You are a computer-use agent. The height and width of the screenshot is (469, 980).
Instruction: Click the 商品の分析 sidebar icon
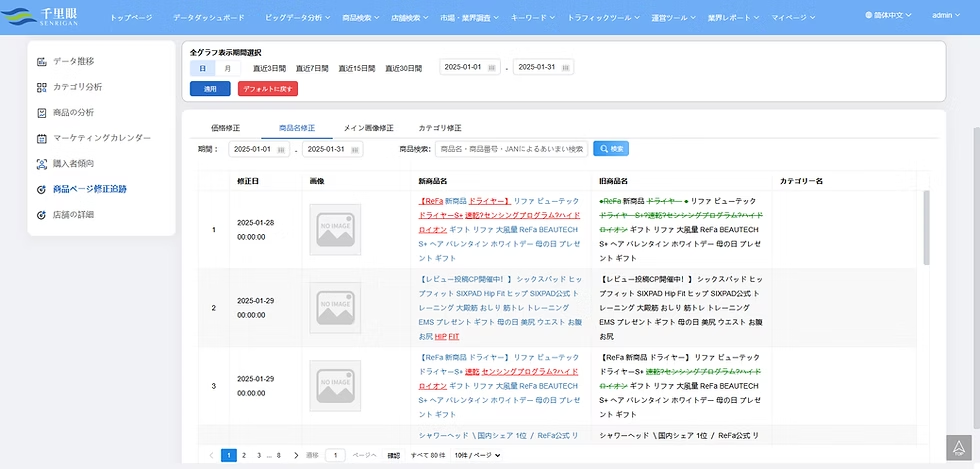[42, 113]
